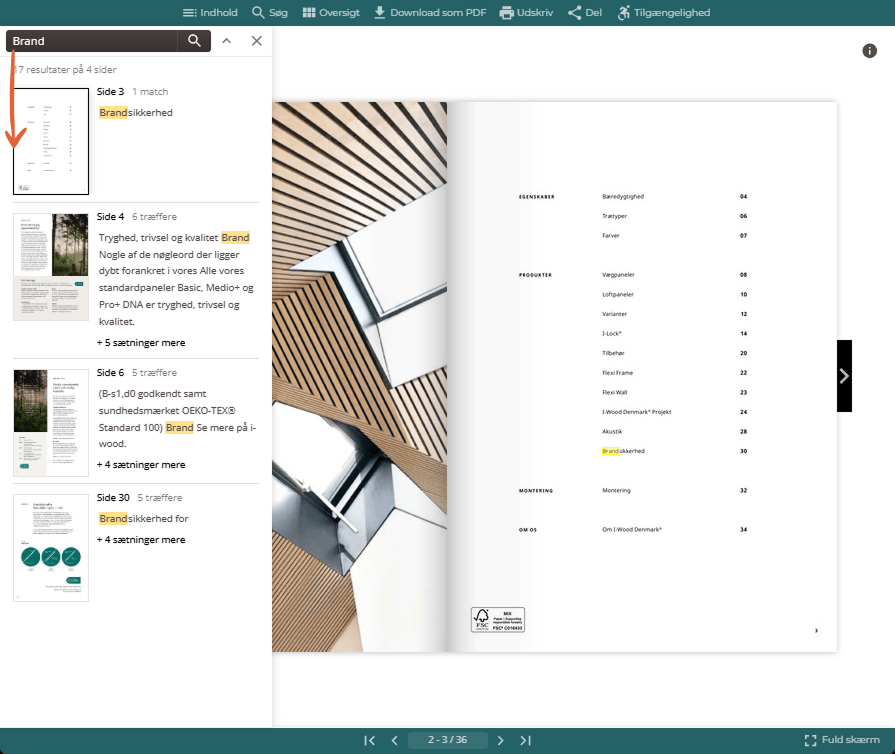Image resolution: width=895 pixels, height=754 pixels.
Task: Open the info icon in viewer
Action: [x=869, y=51]
